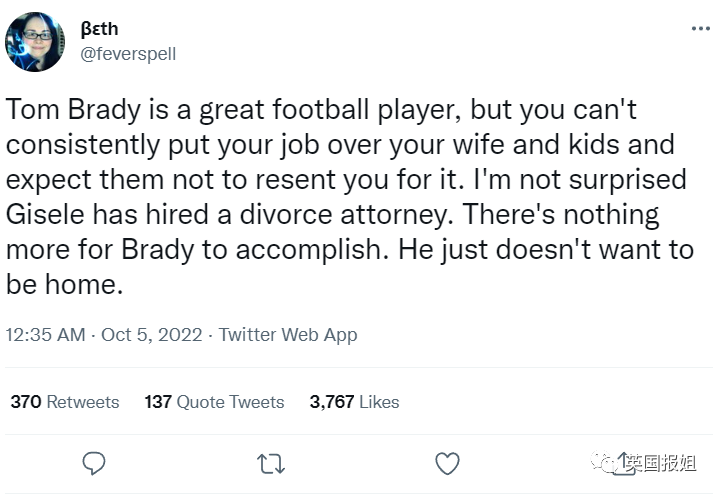Click the reply speech bubble icon

[94, 463]
